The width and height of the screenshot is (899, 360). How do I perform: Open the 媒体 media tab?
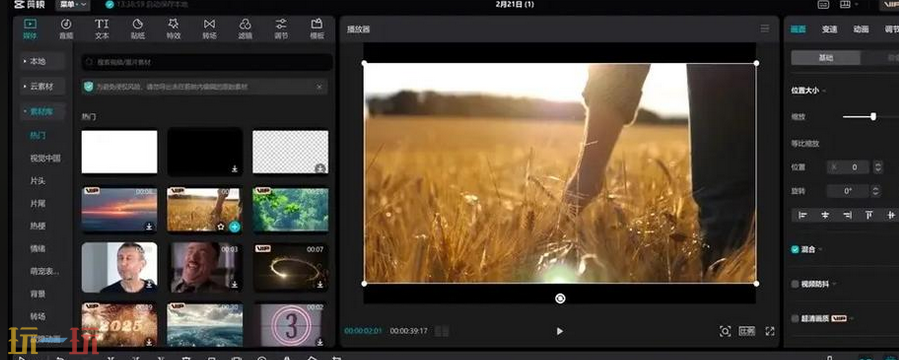pyautogui.click(x=30, y=29)
